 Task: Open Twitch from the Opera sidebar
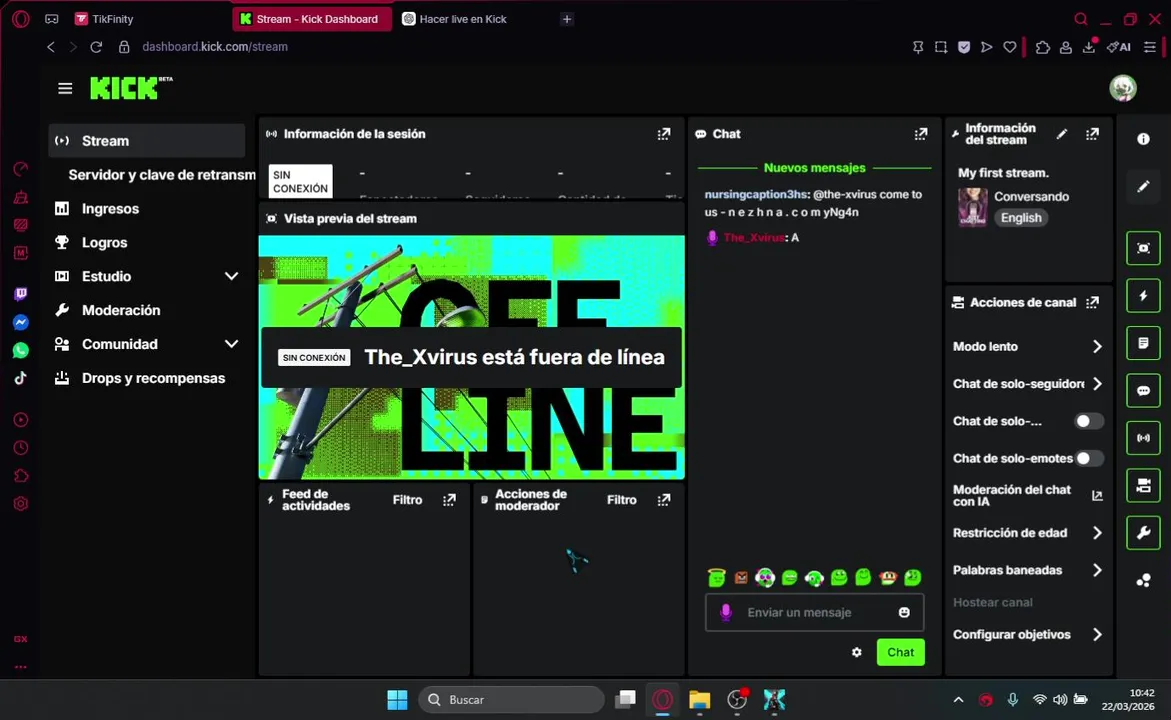click(x=21, y=294)
